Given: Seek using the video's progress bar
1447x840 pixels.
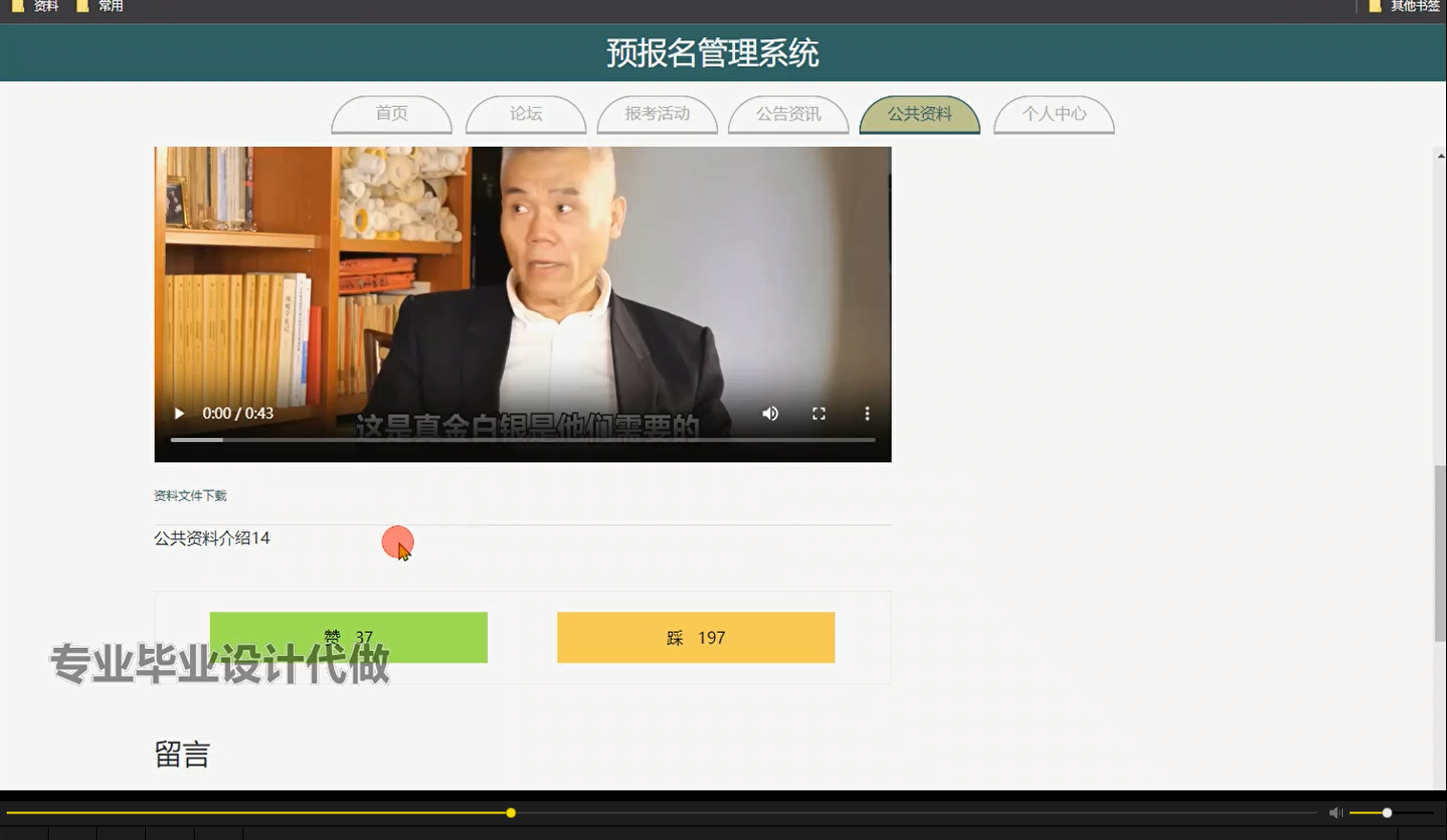Looking at the screenshot, I should (x=523, y=440).
